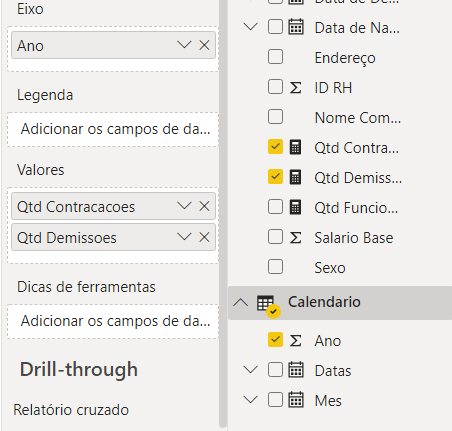Image resolution: width=452 pixels, height=431 pixels.
Task: Select the Calendario table name
Action: [x=324, y=302]
